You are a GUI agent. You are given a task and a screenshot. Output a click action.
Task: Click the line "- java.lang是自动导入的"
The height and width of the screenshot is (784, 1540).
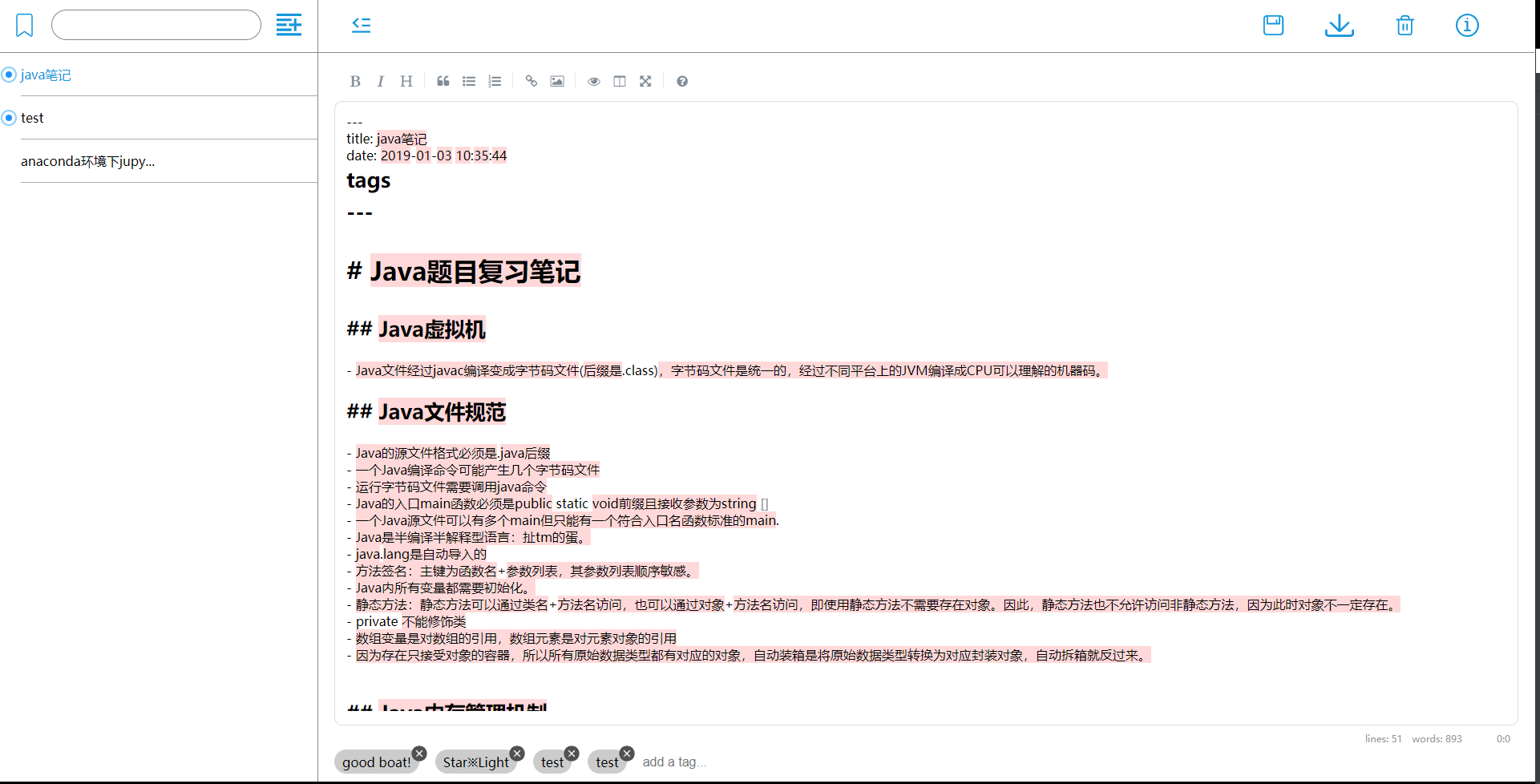417,554
